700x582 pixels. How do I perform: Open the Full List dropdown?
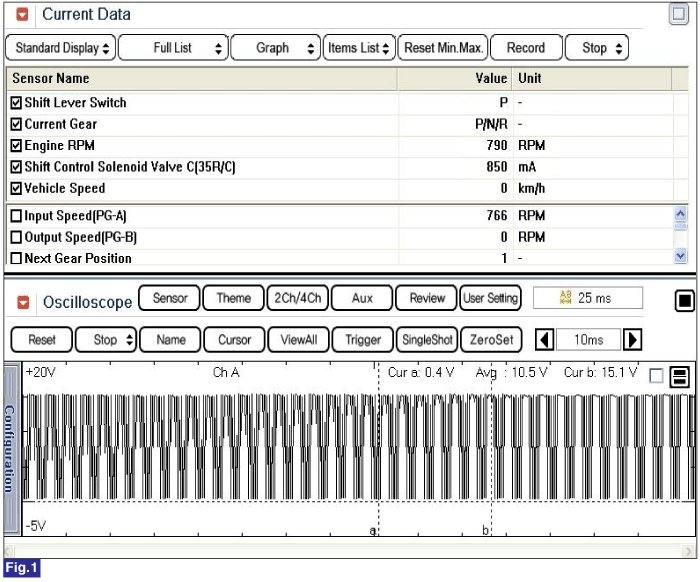coord(173,48)
